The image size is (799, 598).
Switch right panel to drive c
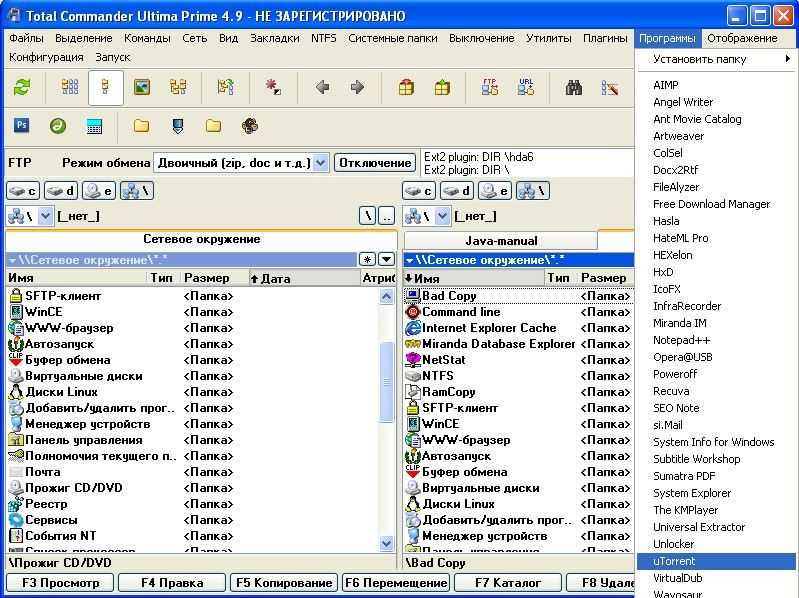[x=419, y=191]
